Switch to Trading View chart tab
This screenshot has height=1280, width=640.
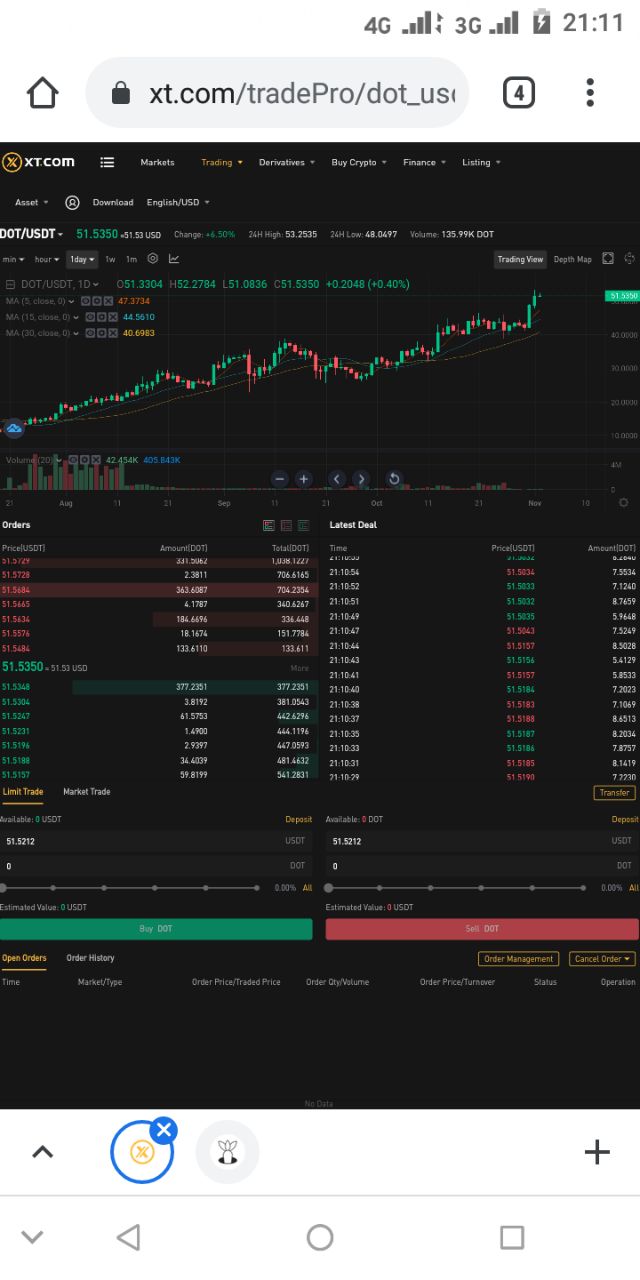[520, 259]
